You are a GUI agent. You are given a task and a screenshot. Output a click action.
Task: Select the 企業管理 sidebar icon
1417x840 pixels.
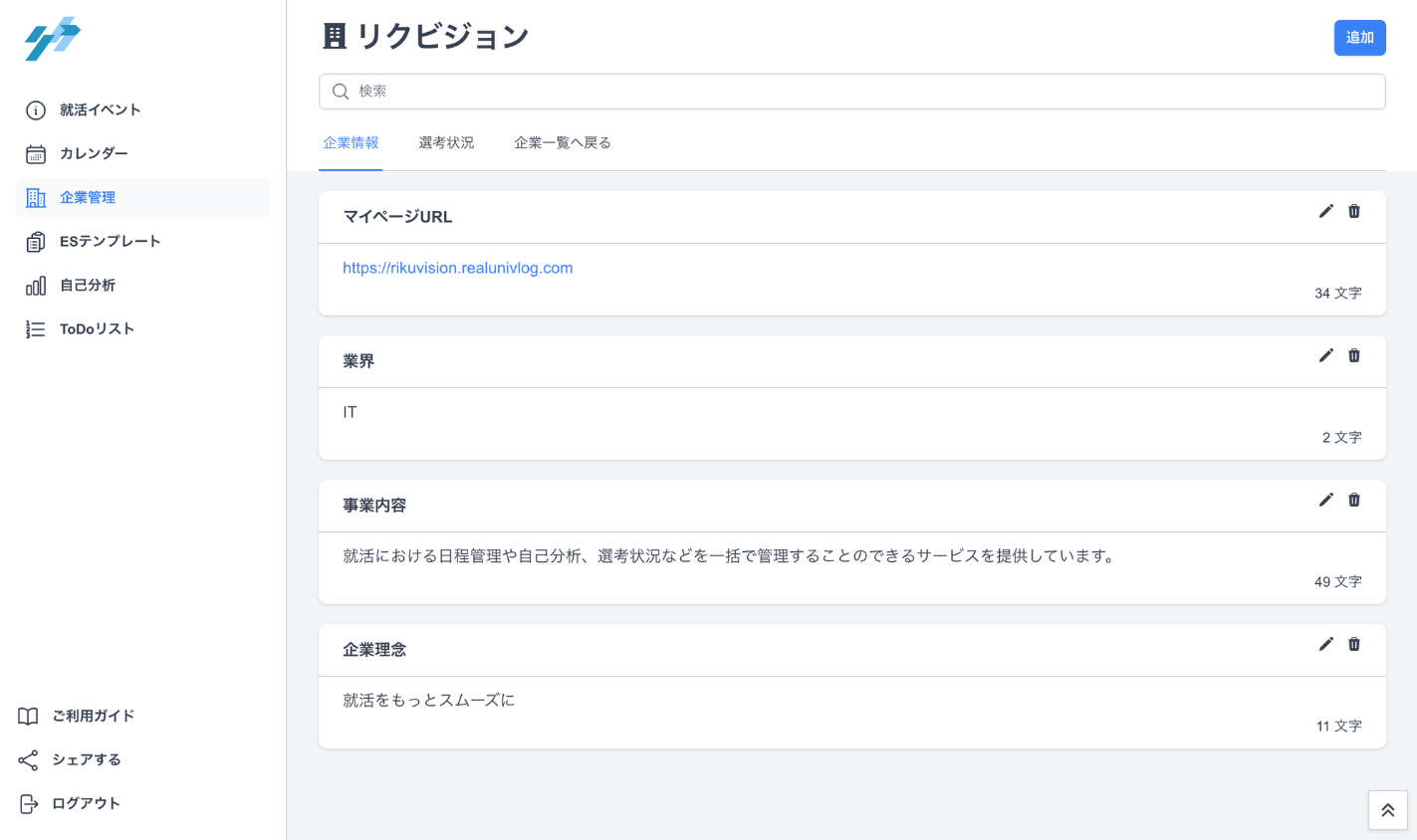35,197
